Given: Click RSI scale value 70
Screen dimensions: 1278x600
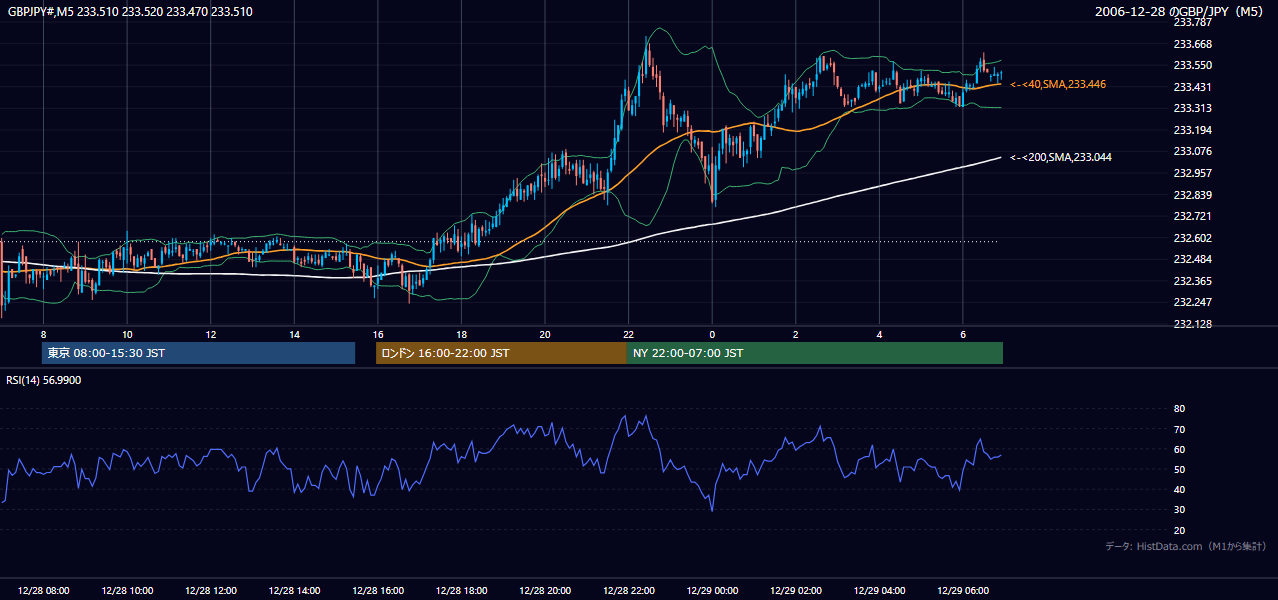Looking at the screenshot, I should click(1180, 429).
